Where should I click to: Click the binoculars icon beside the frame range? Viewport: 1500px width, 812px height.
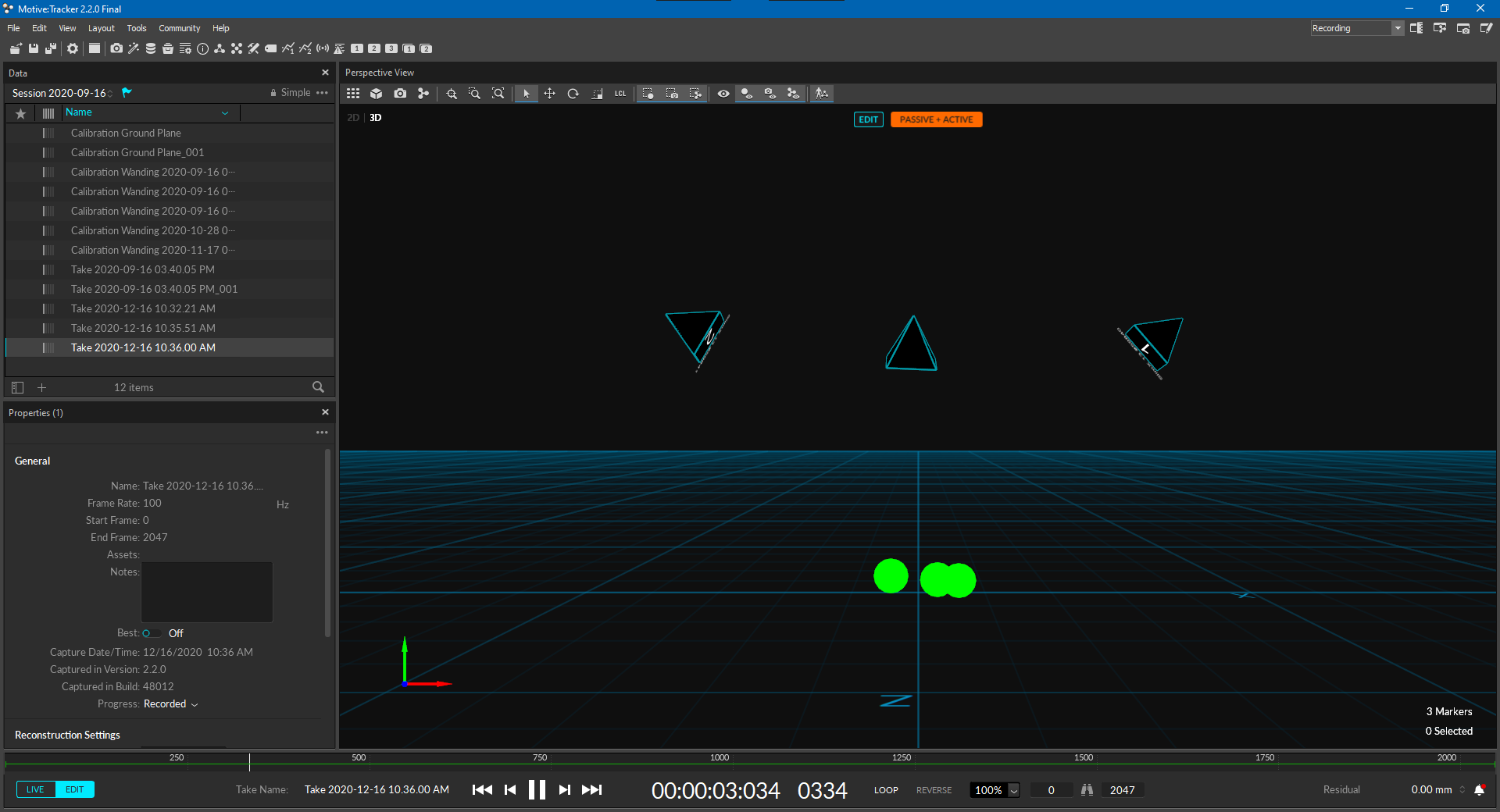[1087, 790]
